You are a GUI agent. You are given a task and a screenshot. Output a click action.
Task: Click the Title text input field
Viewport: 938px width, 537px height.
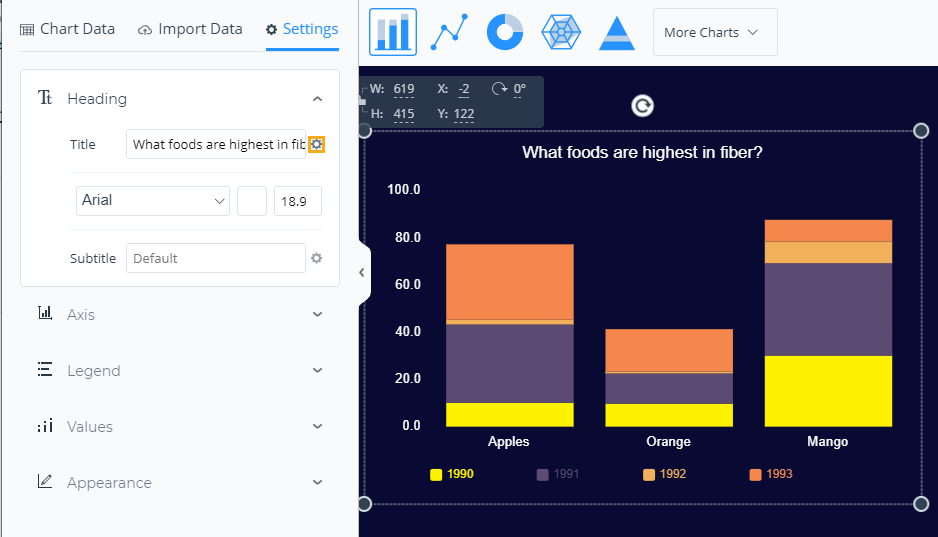(216, 145)
